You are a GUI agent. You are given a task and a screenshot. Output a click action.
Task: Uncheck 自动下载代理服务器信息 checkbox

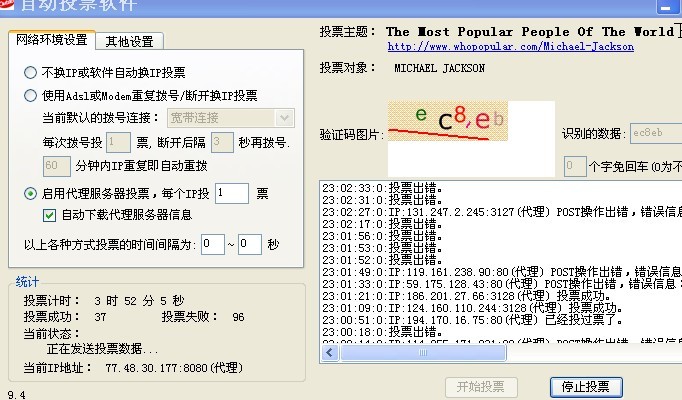click(50, 214)
